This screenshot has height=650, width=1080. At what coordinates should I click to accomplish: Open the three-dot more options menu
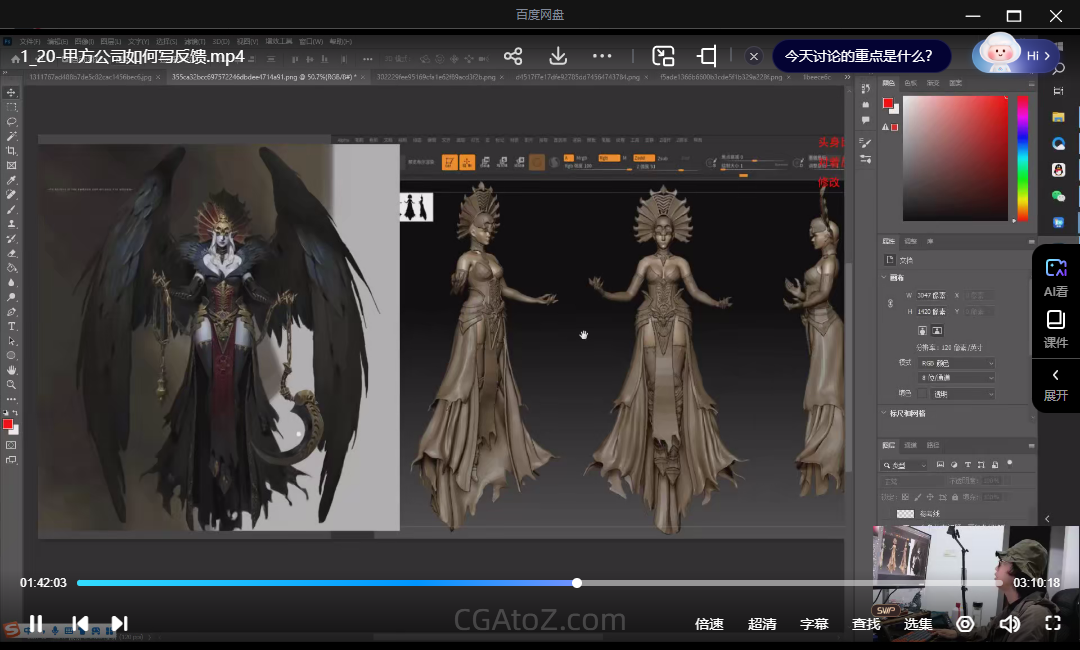602,56
